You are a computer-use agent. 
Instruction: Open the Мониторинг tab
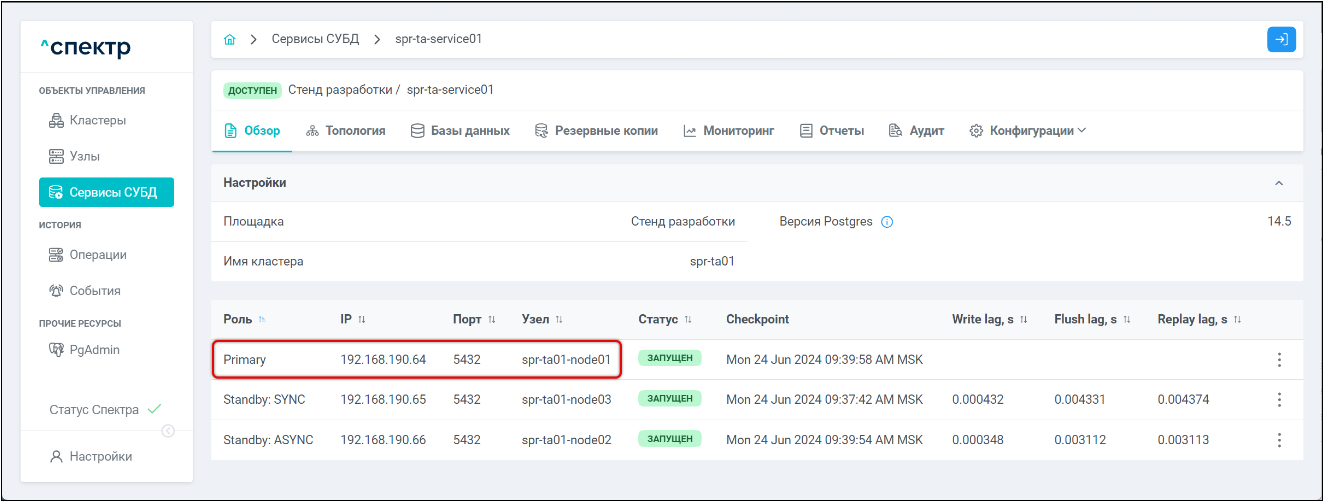click(x=729, y=131)
